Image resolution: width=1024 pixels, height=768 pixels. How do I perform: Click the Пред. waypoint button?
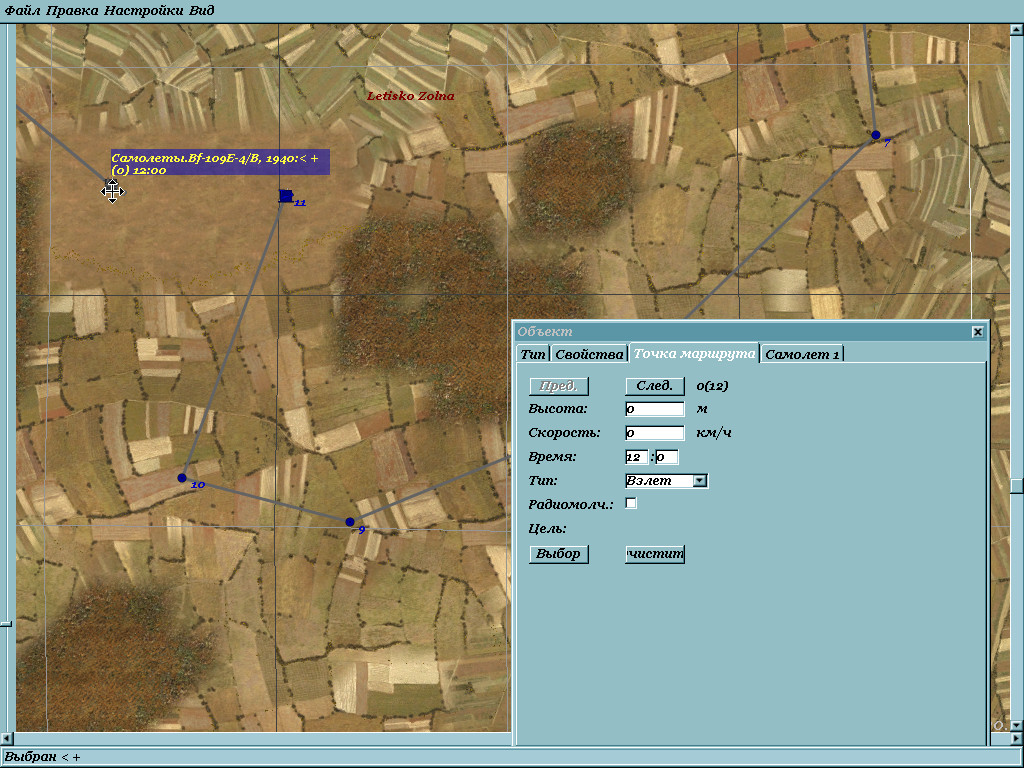558,386
